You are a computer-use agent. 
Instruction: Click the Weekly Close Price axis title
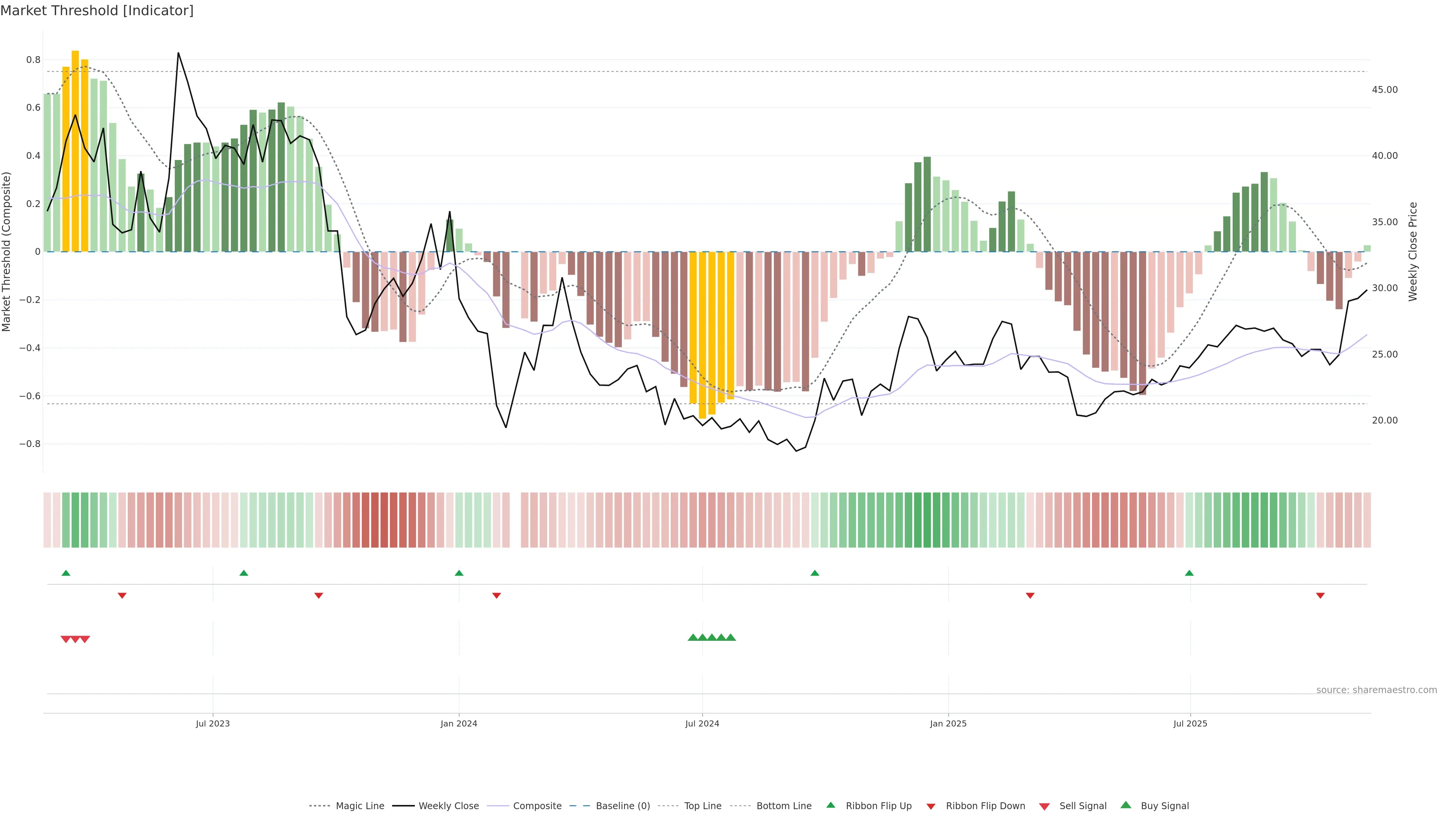coord(1412,251)
